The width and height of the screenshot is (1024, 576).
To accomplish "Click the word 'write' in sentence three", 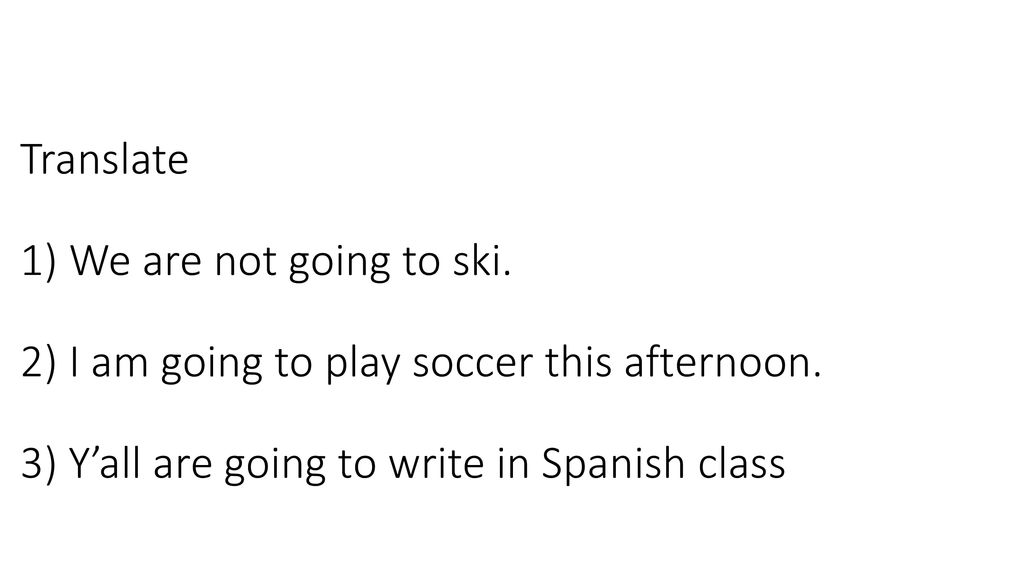I will [x=438, y=463].
